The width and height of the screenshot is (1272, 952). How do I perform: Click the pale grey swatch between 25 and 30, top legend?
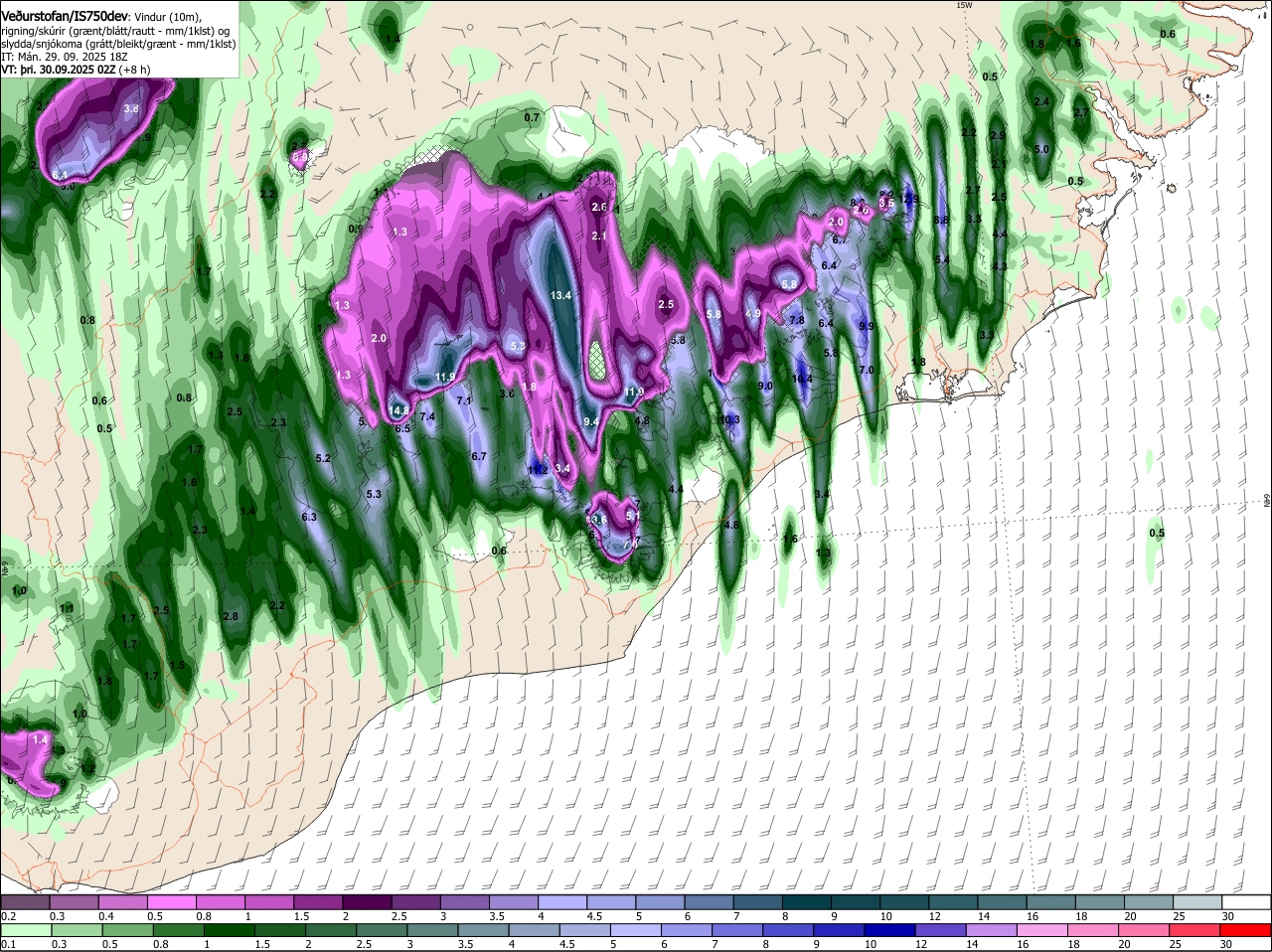1197,902
